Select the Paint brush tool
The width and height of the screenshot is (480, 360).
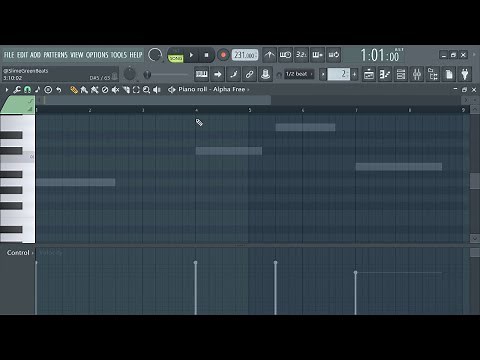[x=84, y=90]
